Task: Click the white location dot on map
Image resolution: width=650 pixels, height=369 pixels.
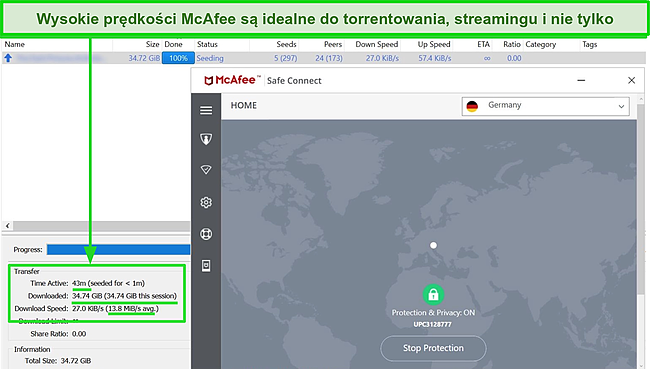Action: click(x=433, y=245)
